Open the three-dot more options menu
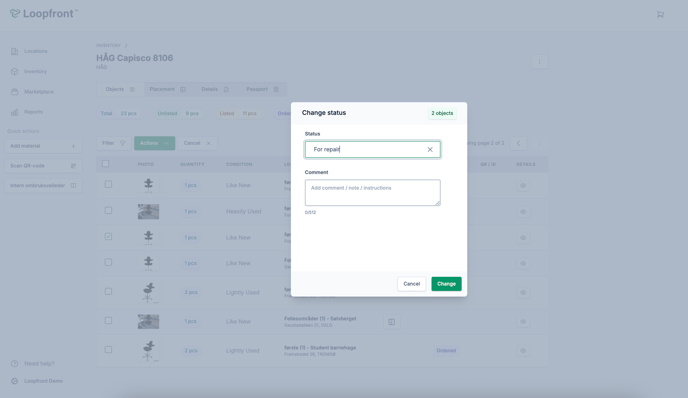 pyautogui.click(x=539, y=61)
